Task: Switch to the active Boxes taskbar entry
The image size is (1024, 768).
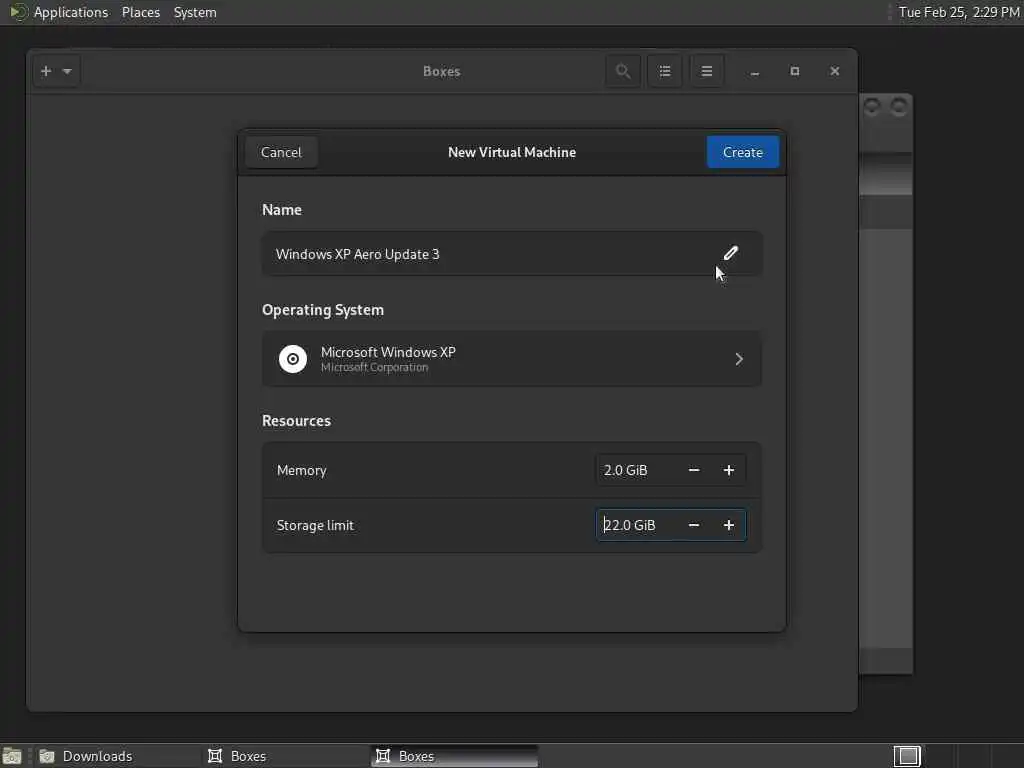Action: [x=455, y=756]
